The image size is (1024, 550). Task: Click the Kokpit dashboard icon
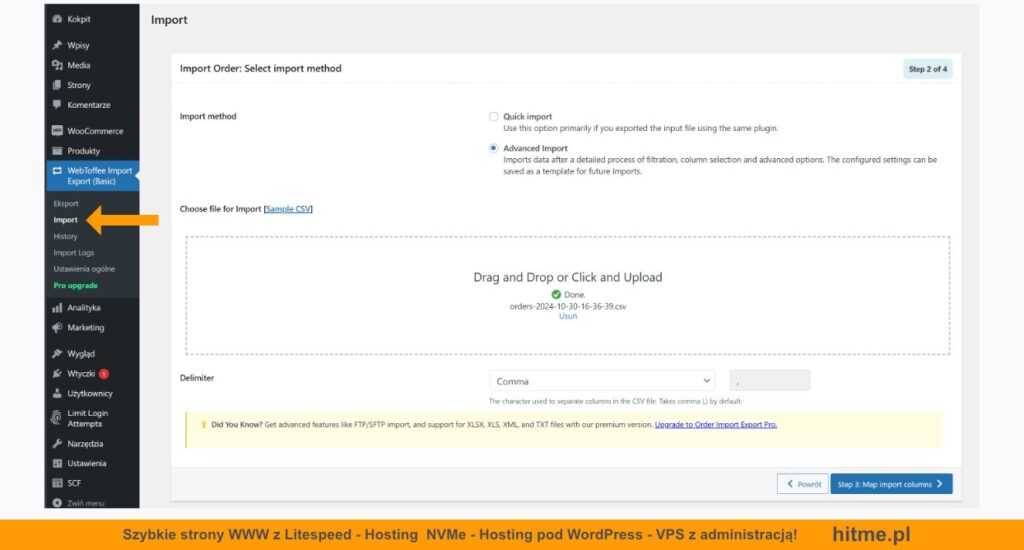57,19
